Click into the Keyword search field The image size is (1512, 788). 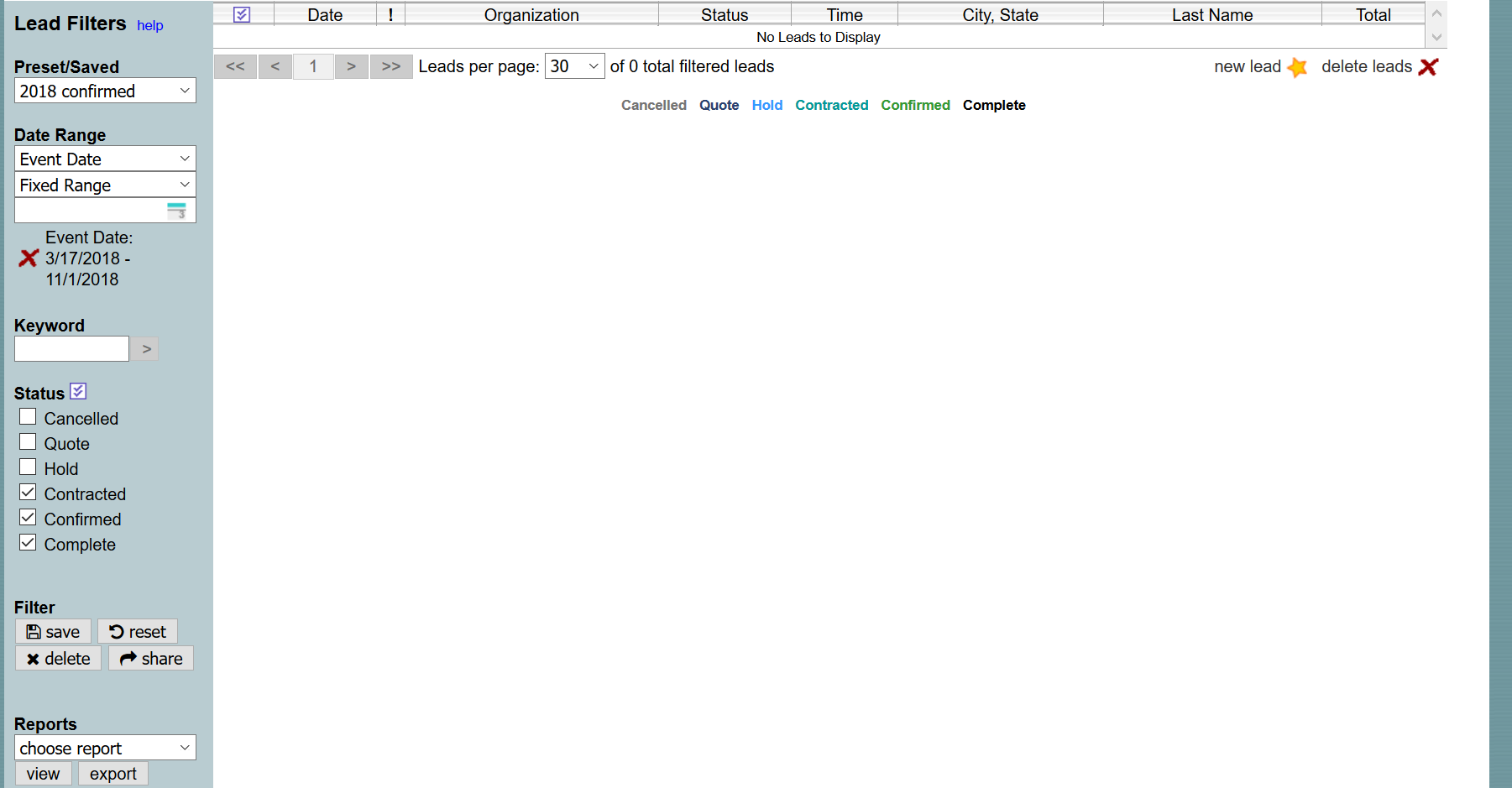tap(72, 349)
